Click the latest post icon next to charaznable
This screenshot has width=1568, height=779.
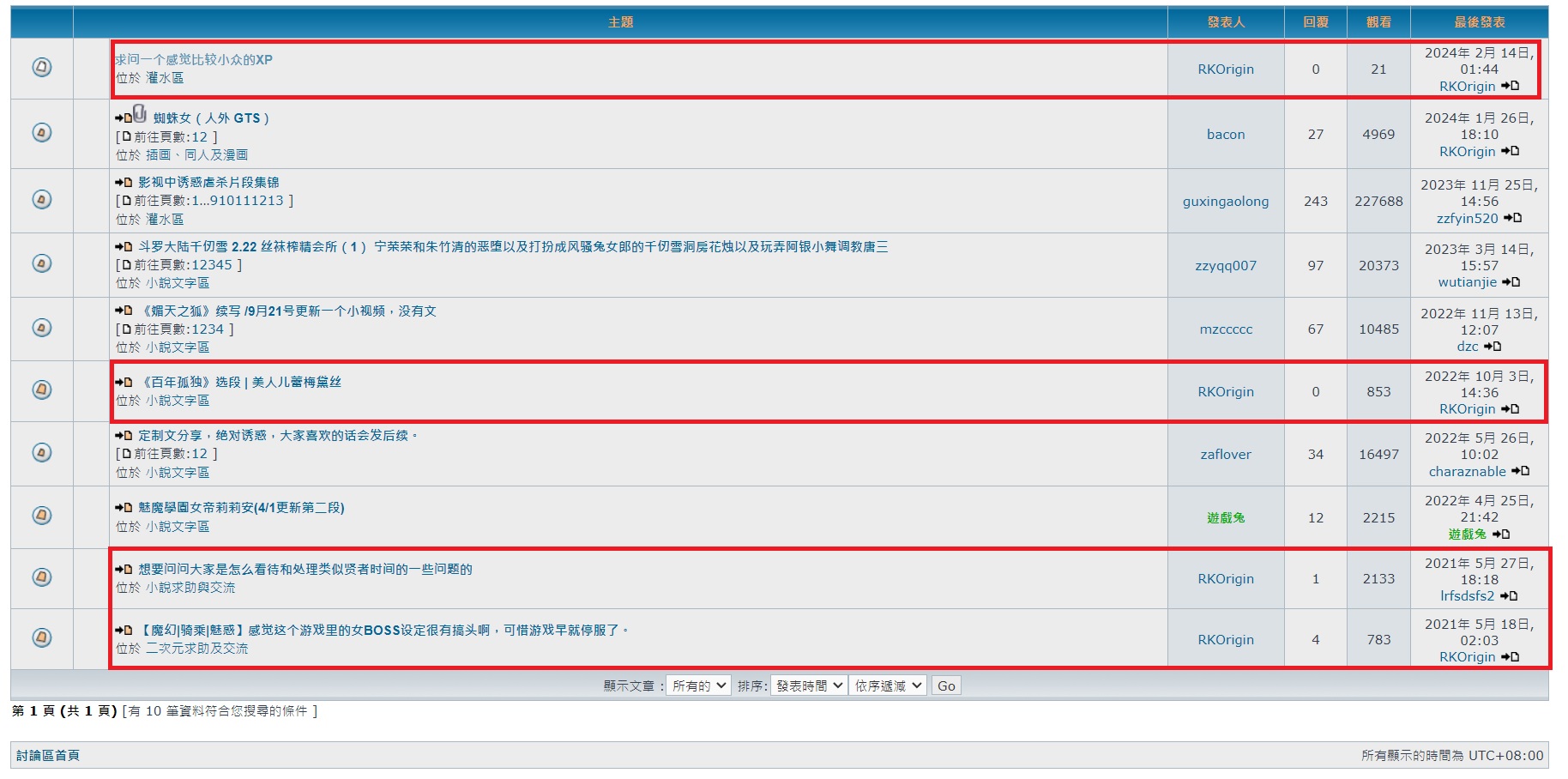click(x=1521, y=471)
